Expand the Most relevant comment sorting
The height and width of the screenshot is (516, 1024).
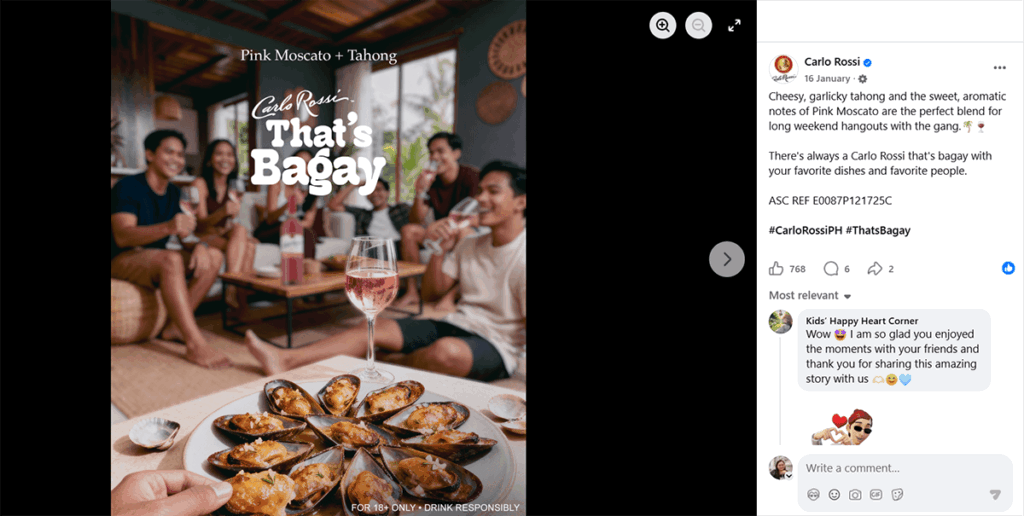click(x=810, y=295)
